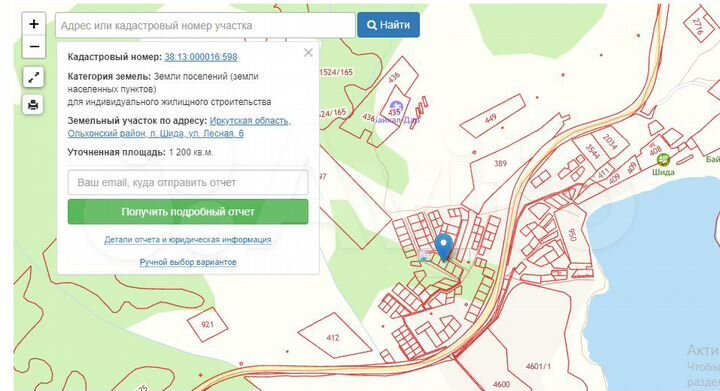Zoom out with the minus button
This screenshot has width=720, height=391.
[x=34, y=47]
